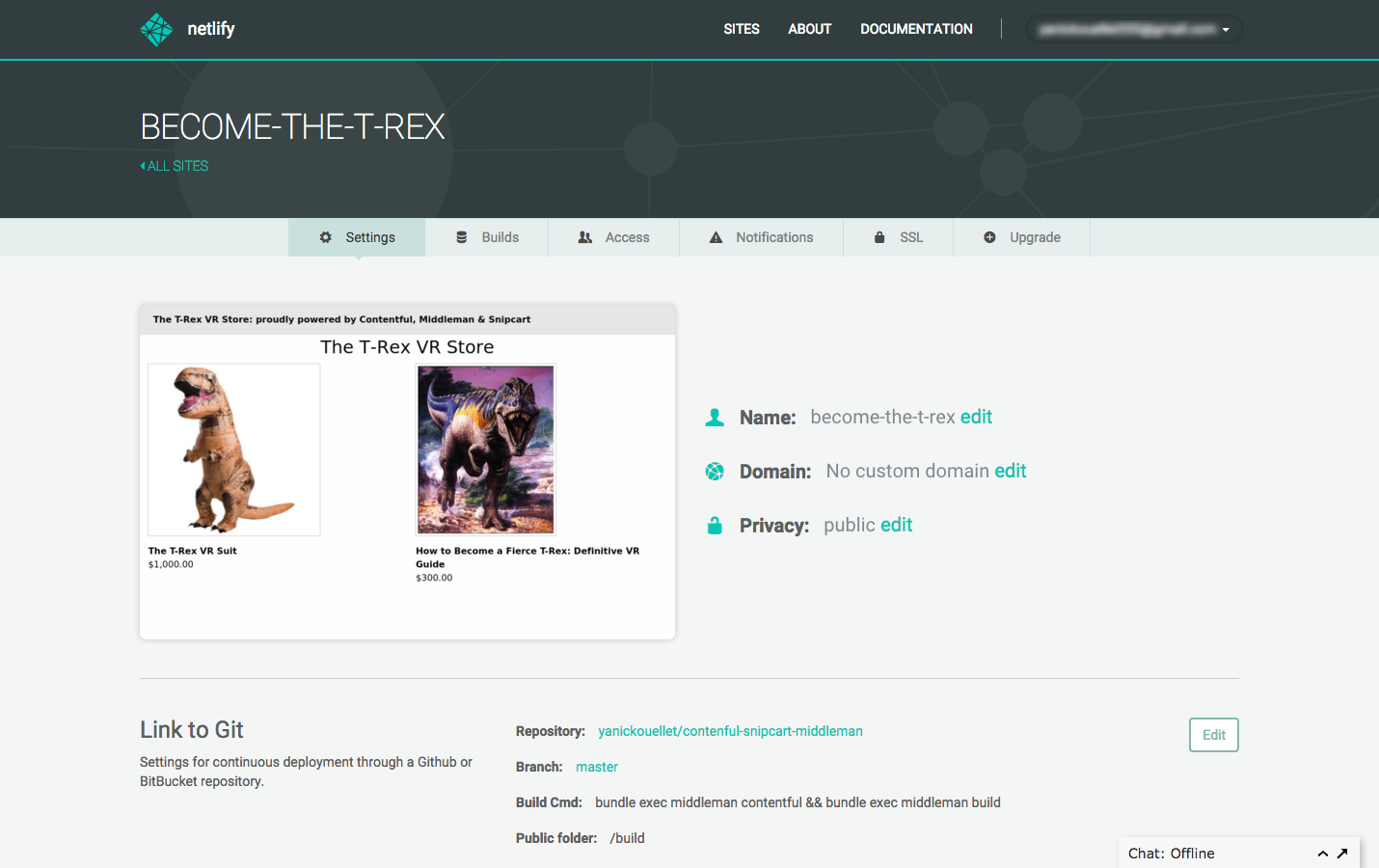
Task: Click the gear icon on Settings tab
Action: [x=326, y=237]
